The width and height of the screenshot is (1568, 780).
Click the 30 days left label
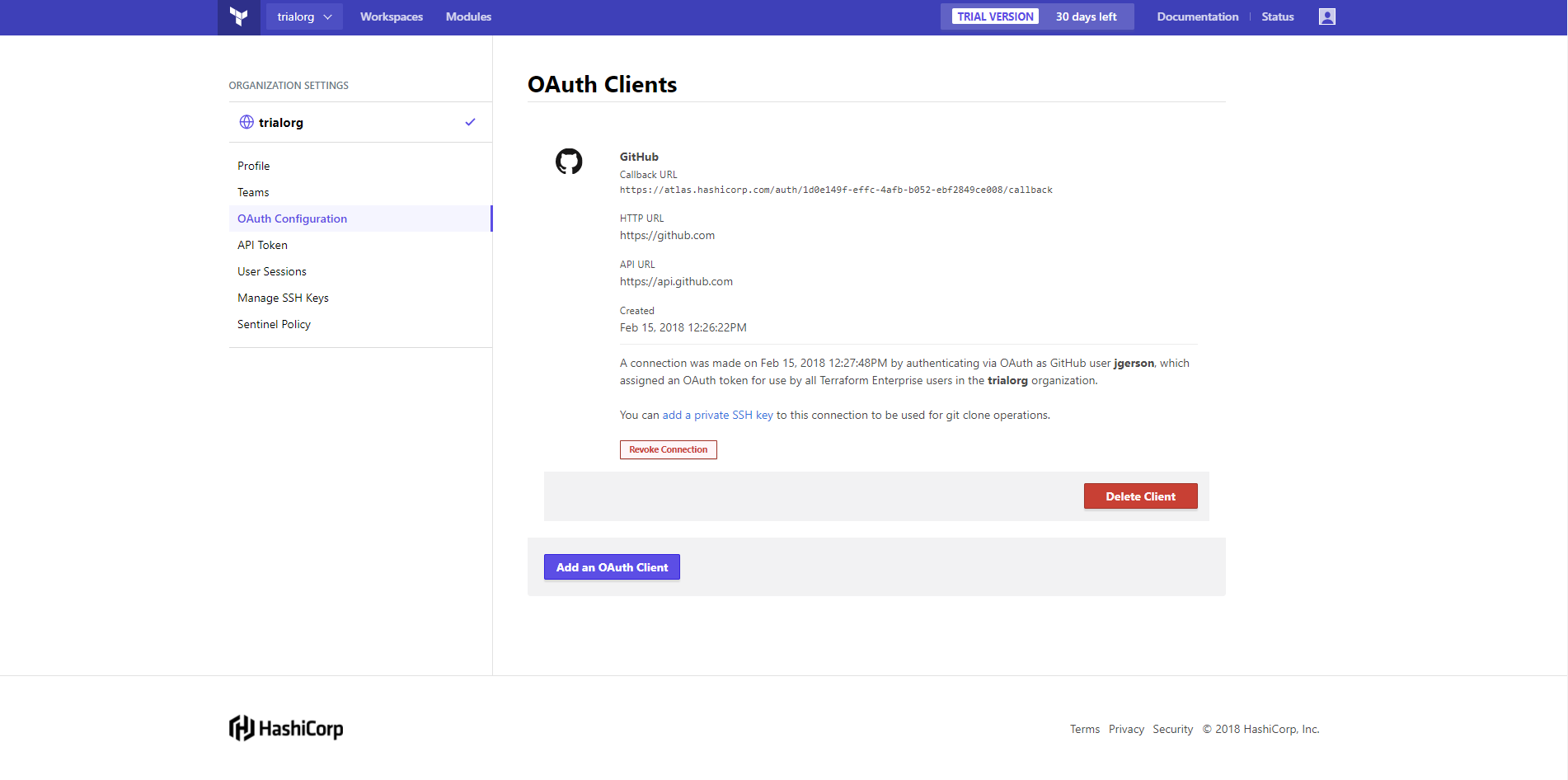tap(1086, 16)
